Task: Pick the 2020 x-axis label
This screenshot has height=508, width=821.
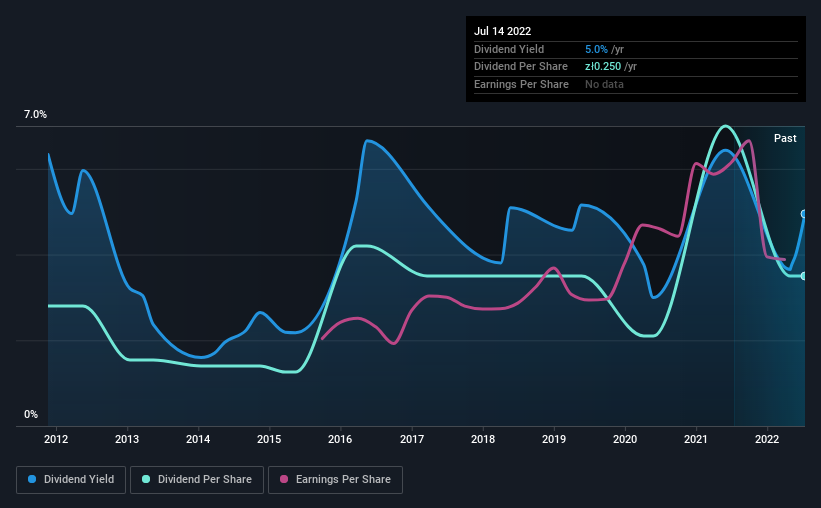Action: click(625, 438)
